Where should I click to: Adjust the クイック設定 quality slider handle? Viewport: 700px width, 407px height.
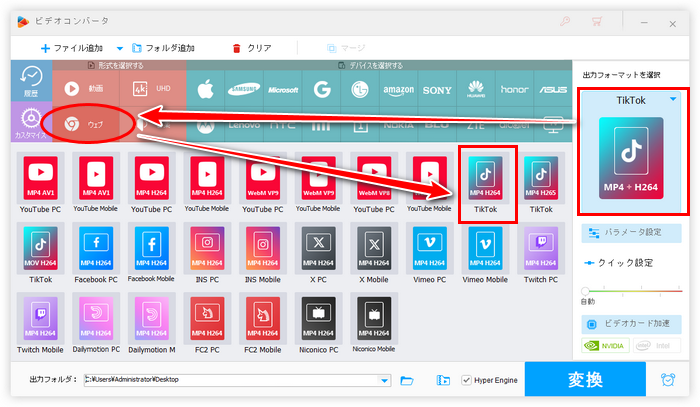[x=585, y=291]
